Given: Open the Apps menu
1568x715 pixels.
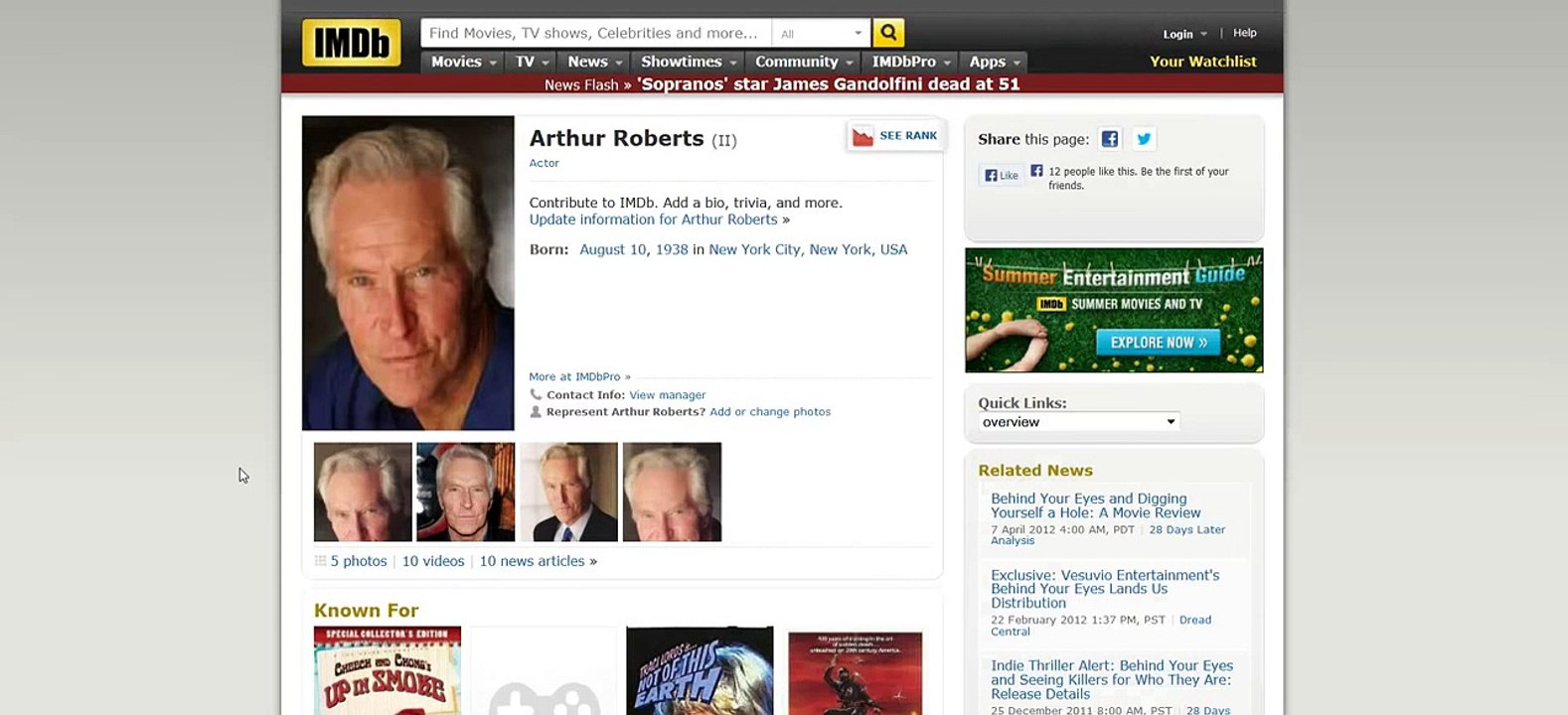Looking at the screenshot, I should pyautogui.click(x=994, y=62).
